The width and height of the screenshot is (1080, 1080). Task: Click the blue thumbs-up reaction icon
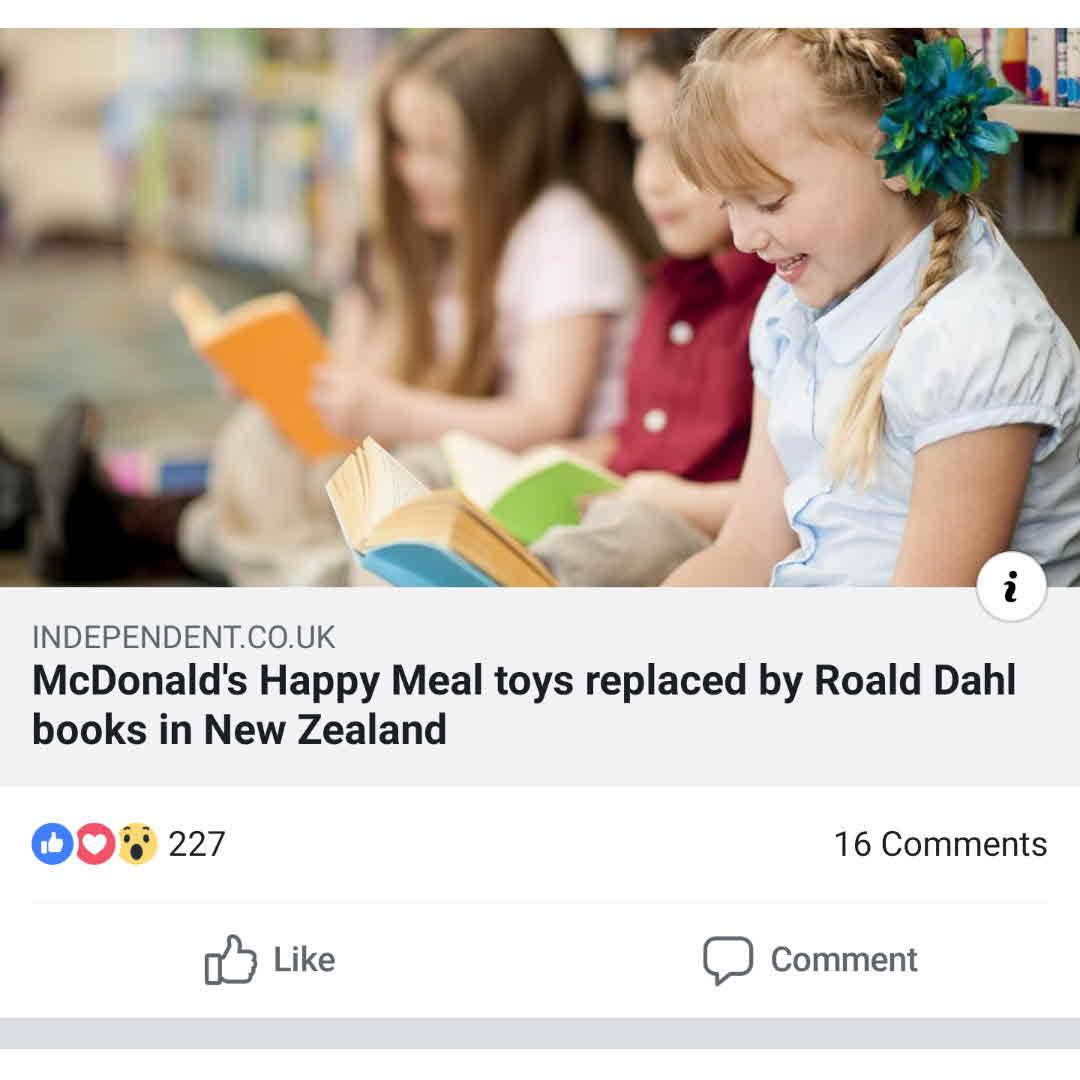tap(52, 844)
